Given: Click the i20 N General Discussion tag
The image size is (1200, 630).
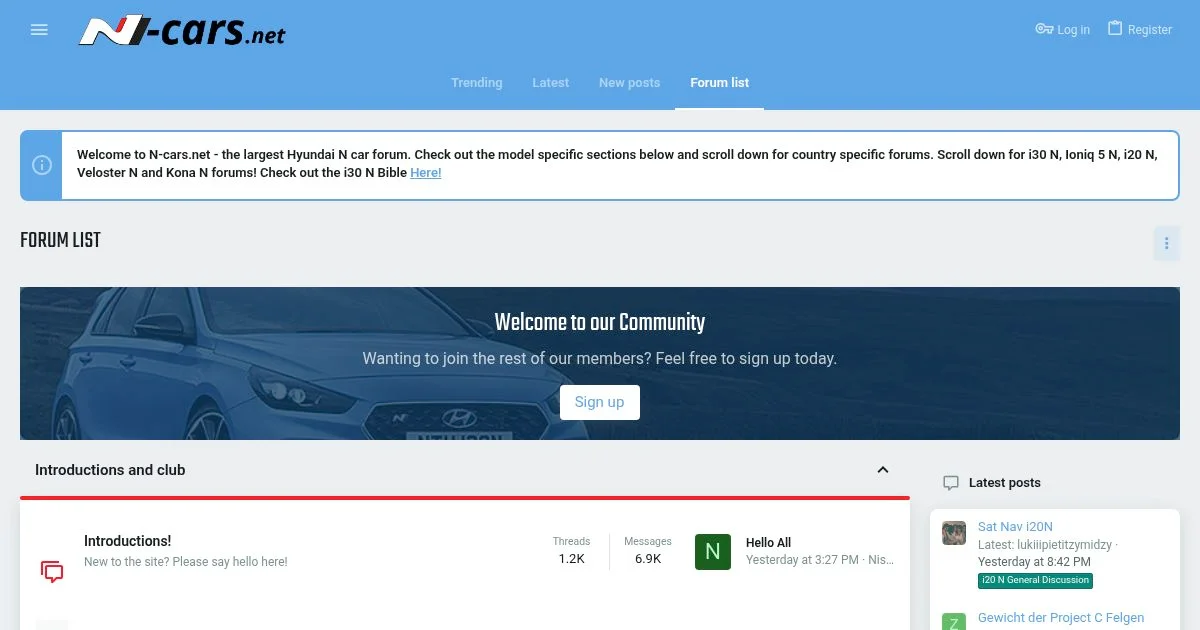Looking at the screenshot, I should [x=1035, y=581].
